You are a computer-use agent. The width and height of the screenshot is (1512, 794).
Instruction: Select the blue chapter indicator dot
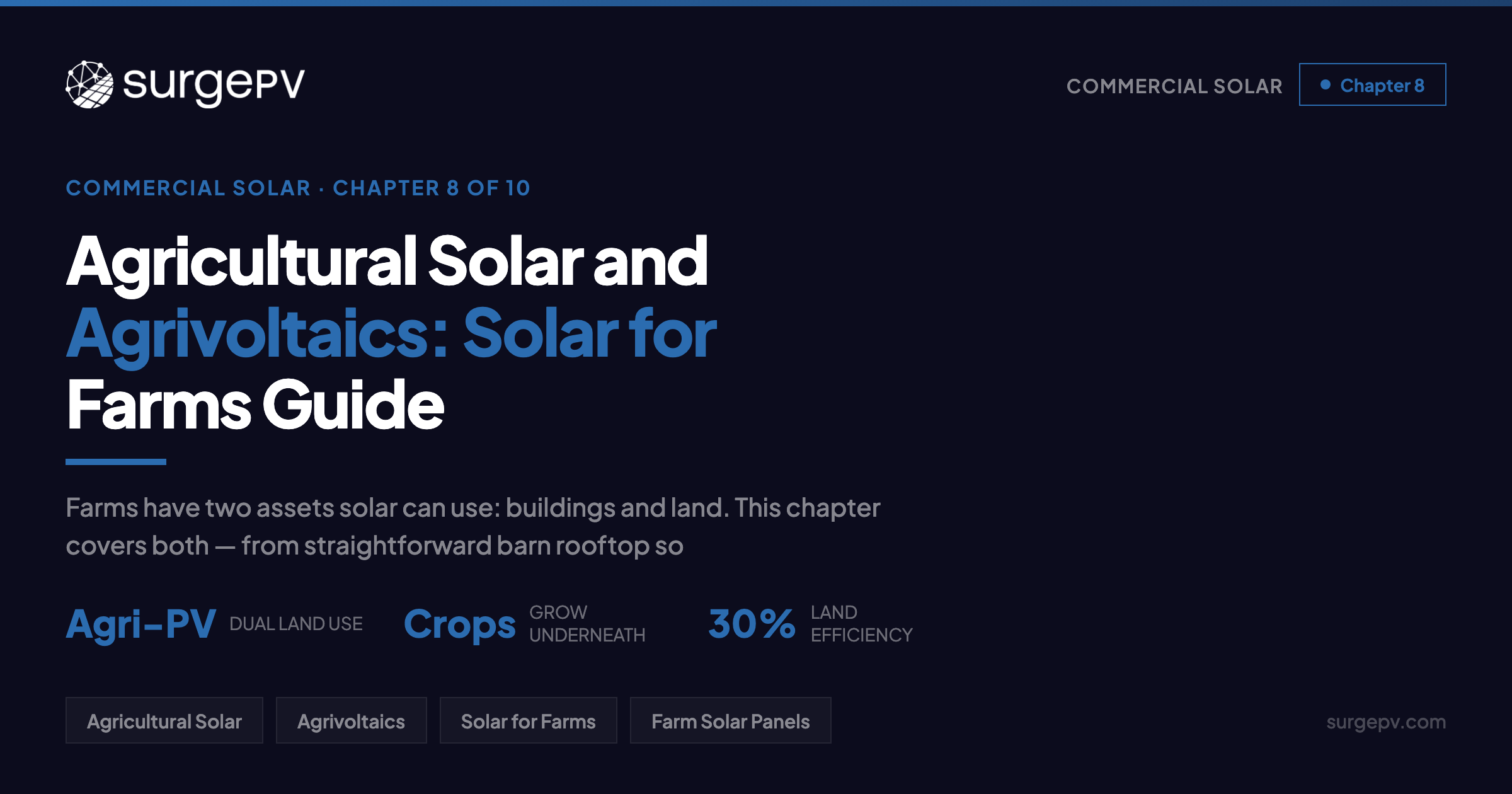1326,84
